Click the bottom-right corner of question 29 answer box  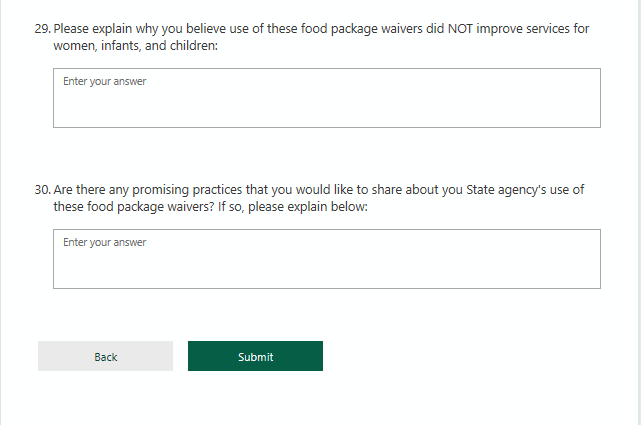tap(597, 124)
